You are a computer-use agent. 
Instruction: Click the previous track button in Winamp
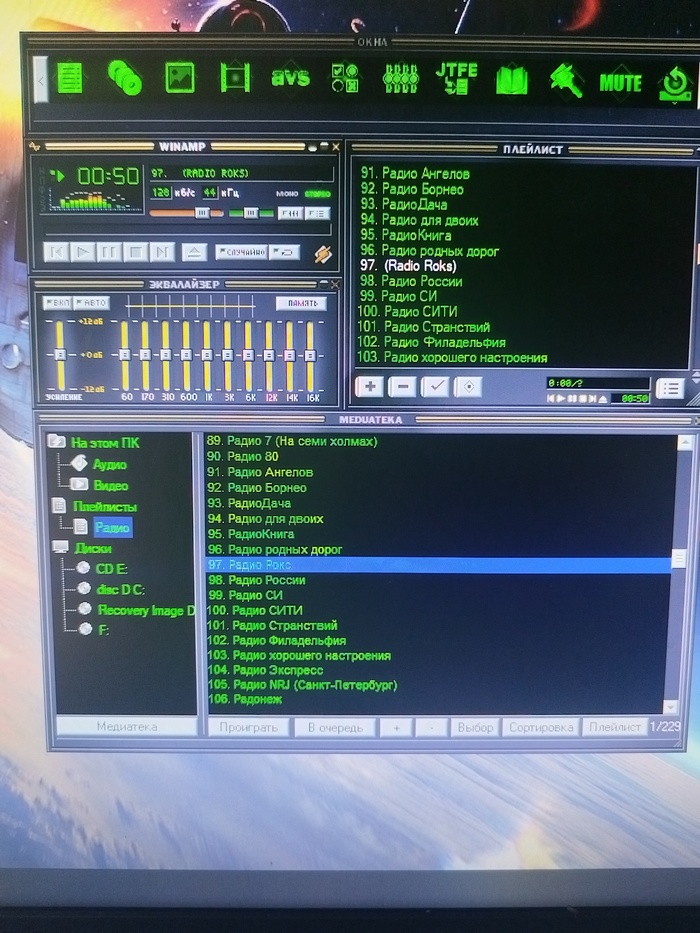pos(57,252)
